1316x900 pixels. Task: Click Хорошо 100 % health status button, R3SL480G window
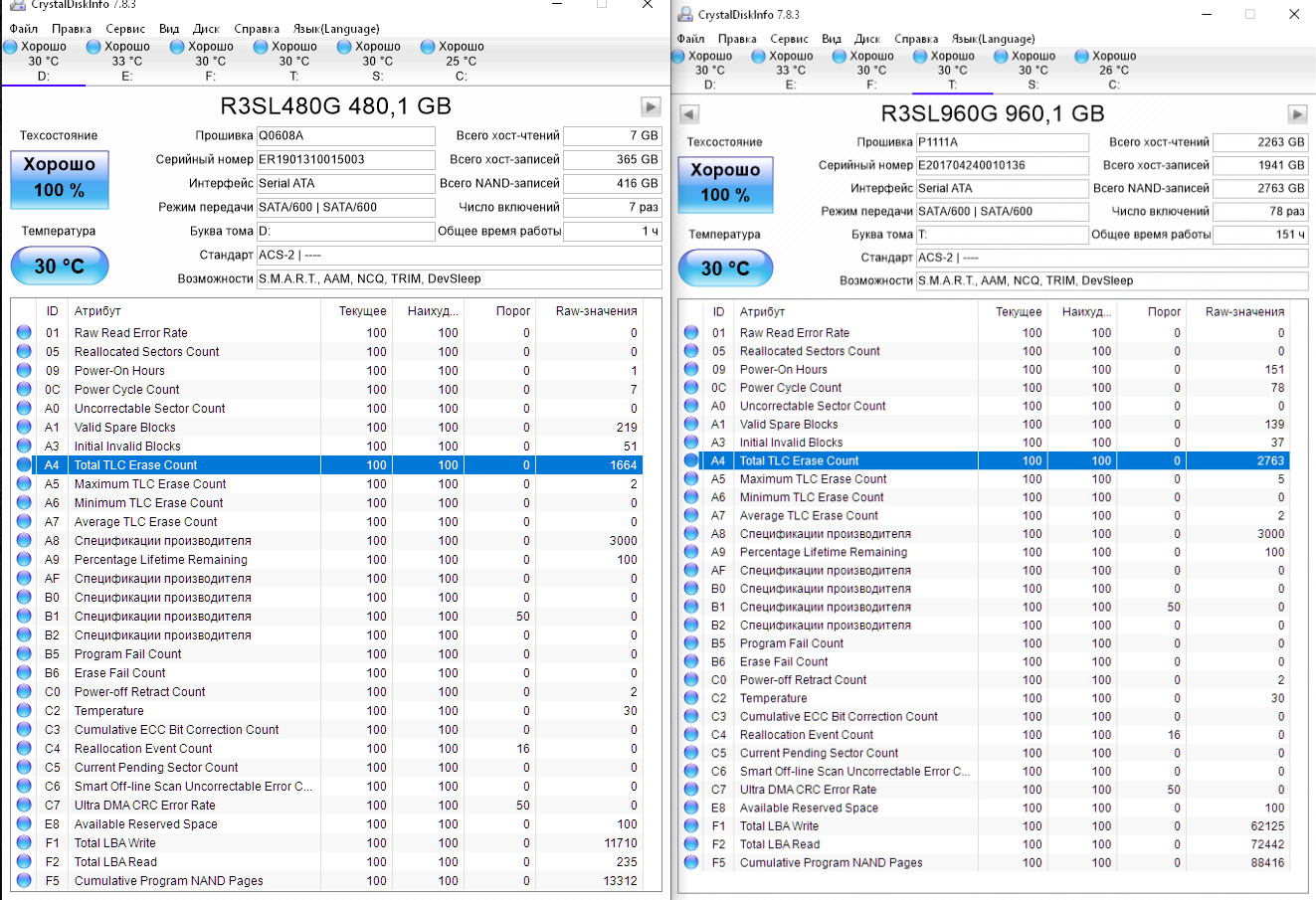(x=60, y=180)
